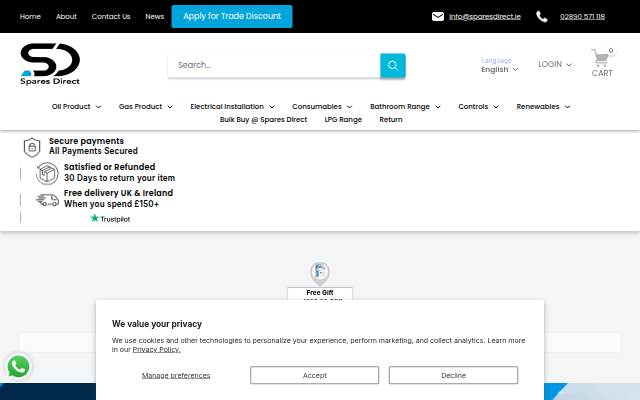Click the Satisfied or Refunded text
The height and width of the screenshot is (400, 640).
[109, 167]
